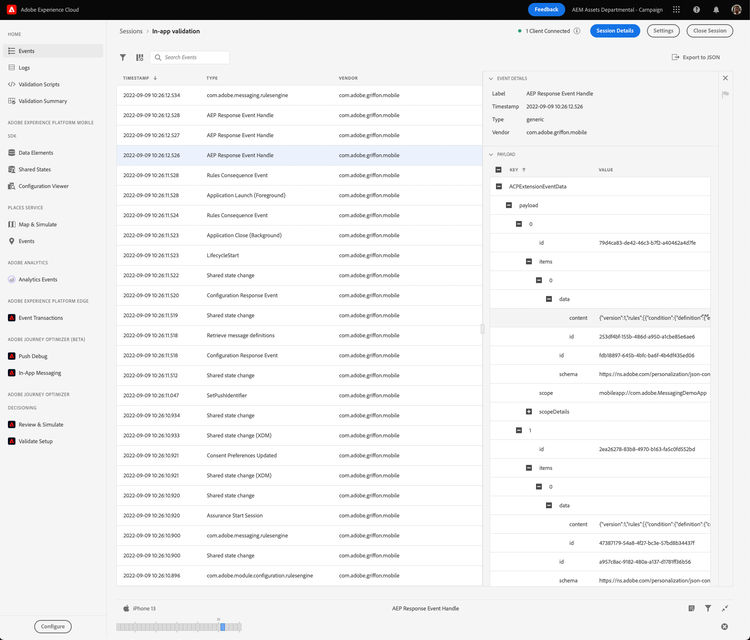Open Validate Setup in the sidebar
The height and width of the screenshot is (640, 750).
[x=35, y=441]
